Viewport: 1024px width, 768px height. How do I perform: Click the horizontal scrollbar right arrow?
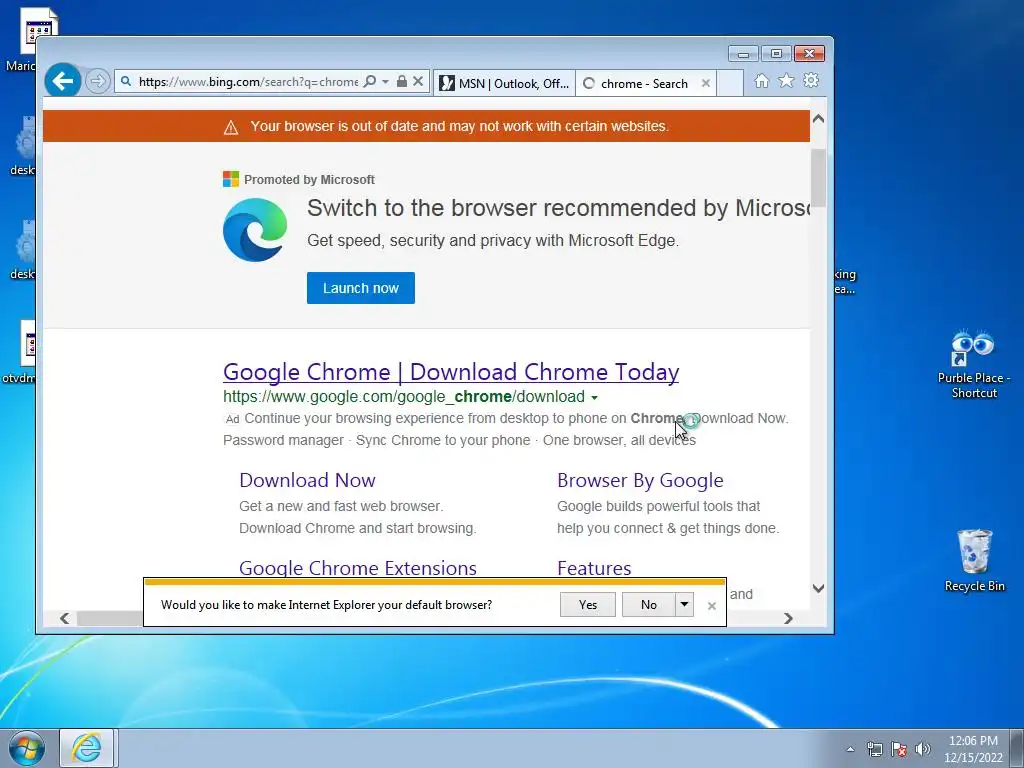[x=788, y=618]
